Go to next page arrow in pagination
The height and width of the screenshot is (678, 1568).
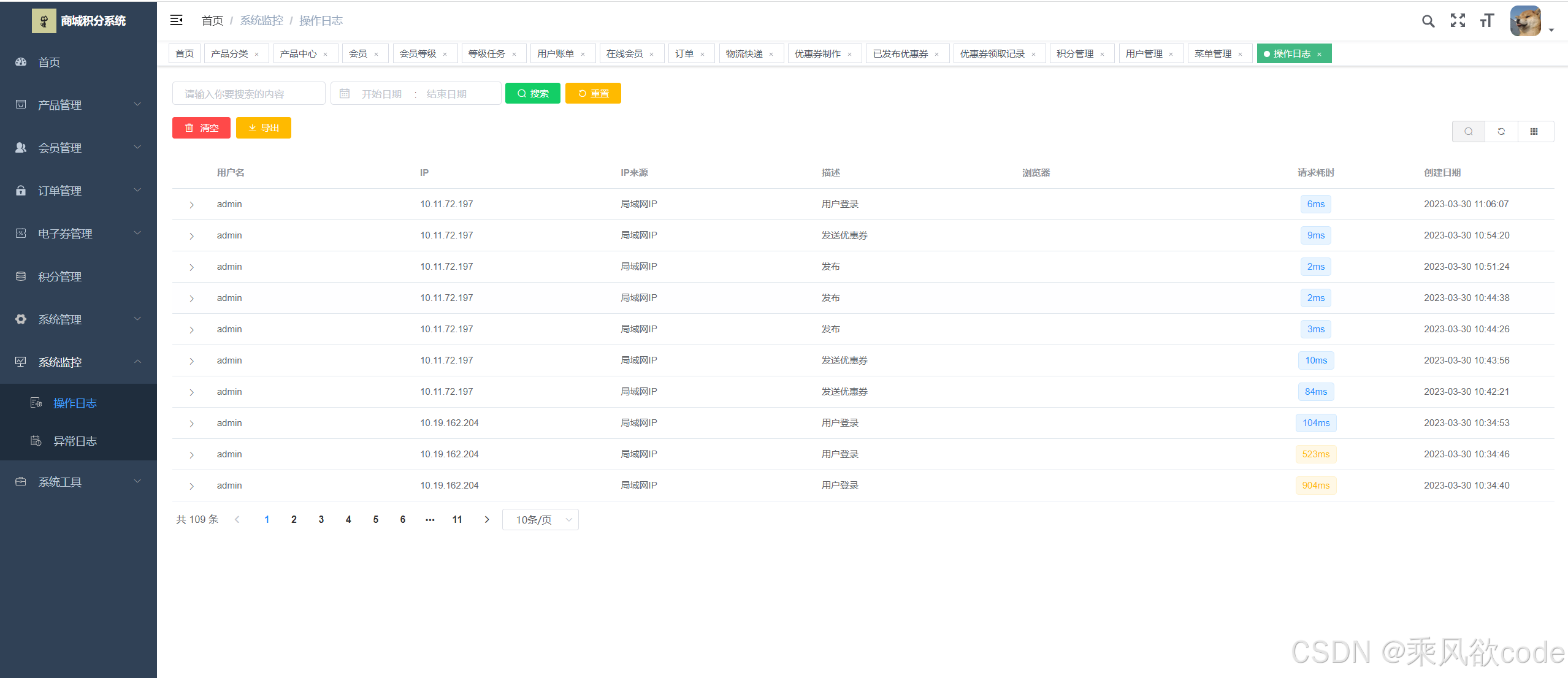(487, 520)
